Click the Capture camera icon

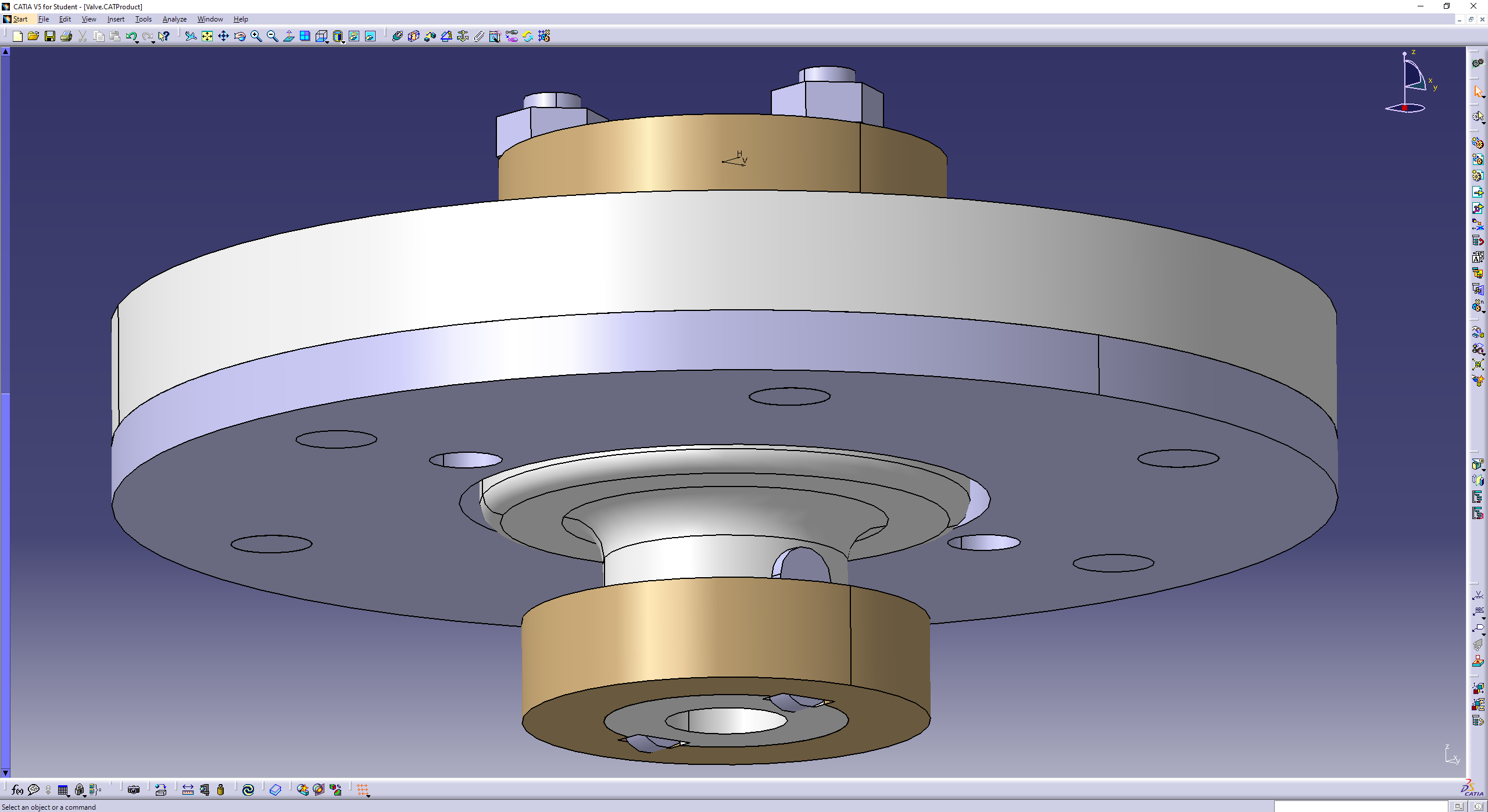[x=134, y=789]
